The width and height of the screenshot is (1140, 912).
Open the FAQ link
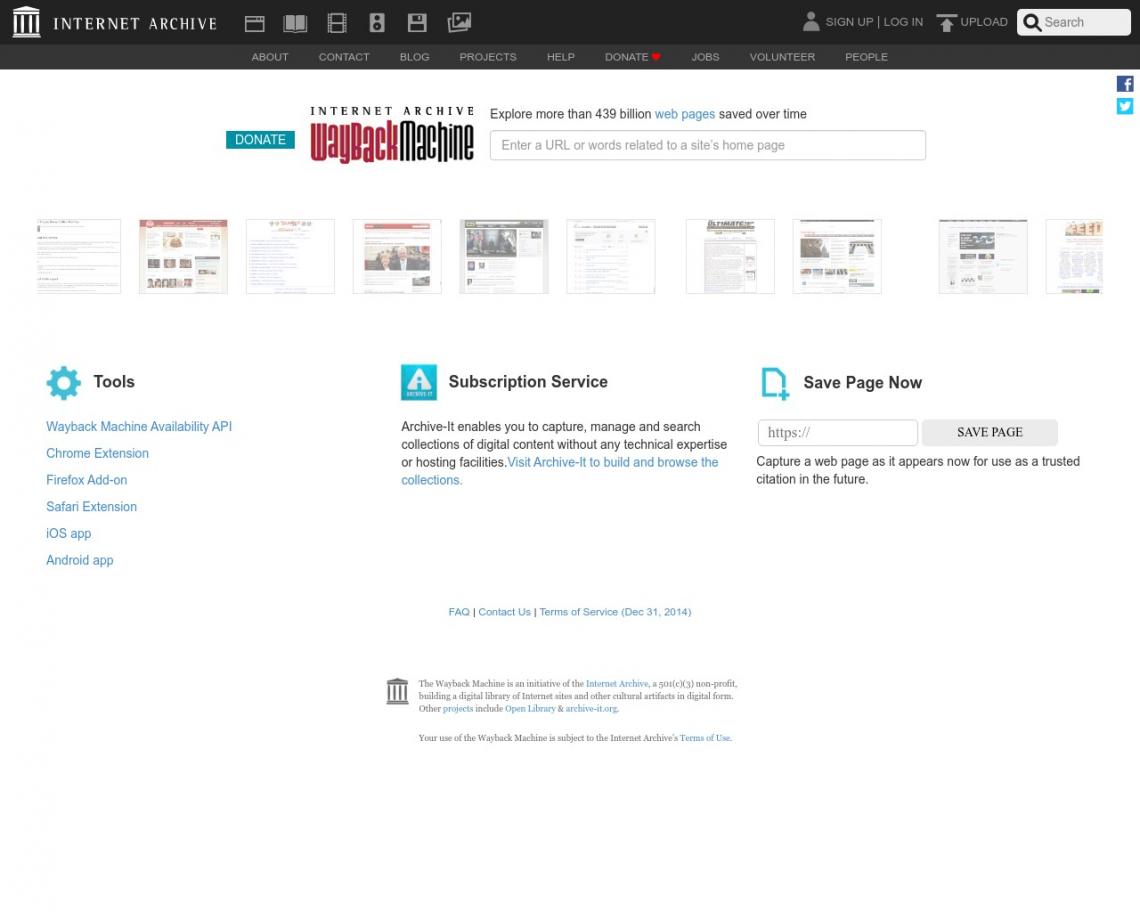coord(459,612)
